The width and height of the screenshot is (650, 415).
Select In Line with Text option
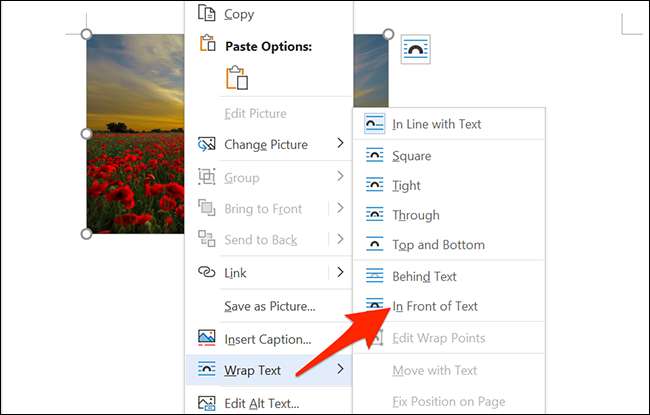click(437, 124)
